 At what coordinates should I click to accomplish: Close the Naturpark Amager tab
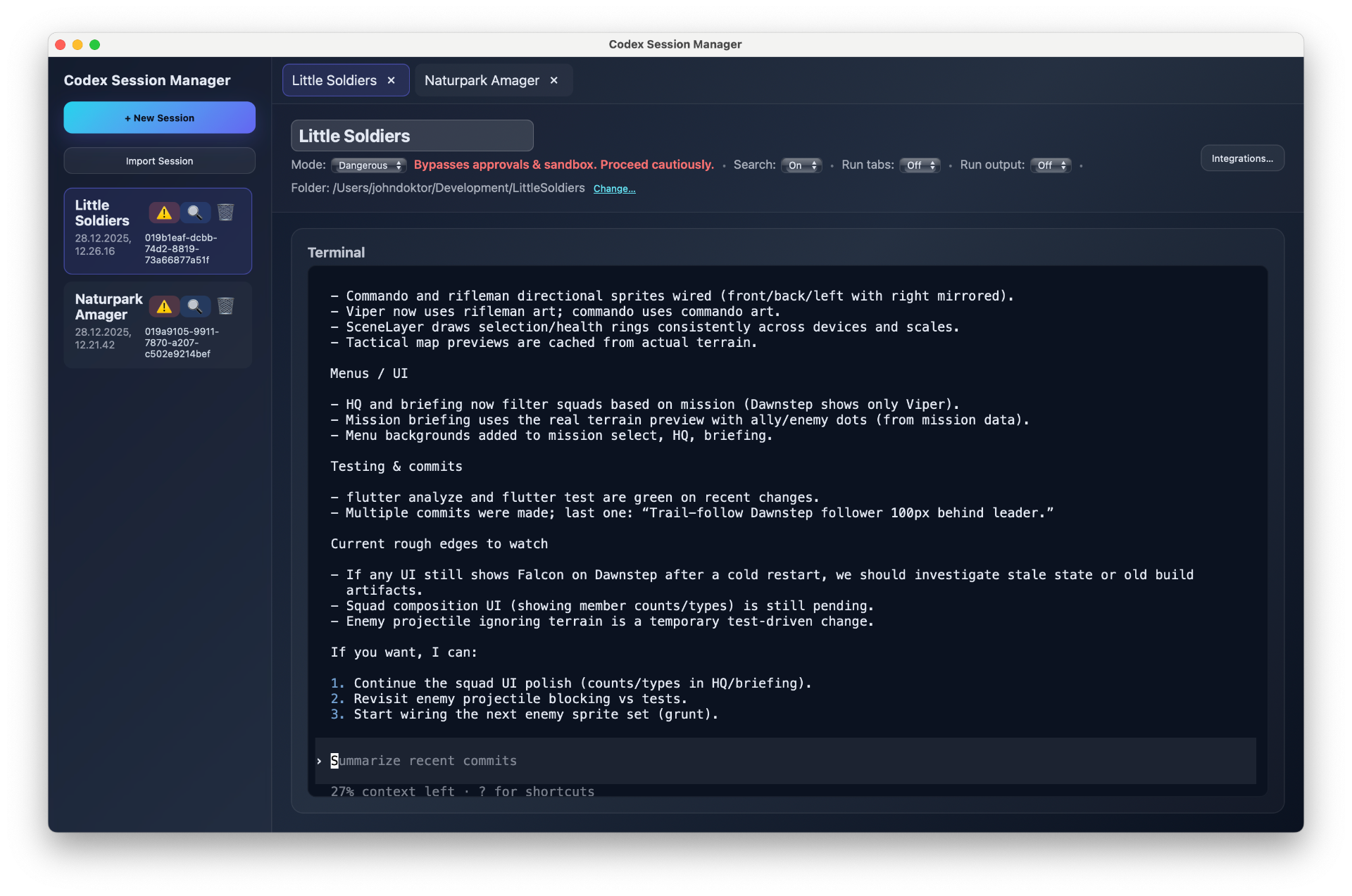tap(554, 80)
